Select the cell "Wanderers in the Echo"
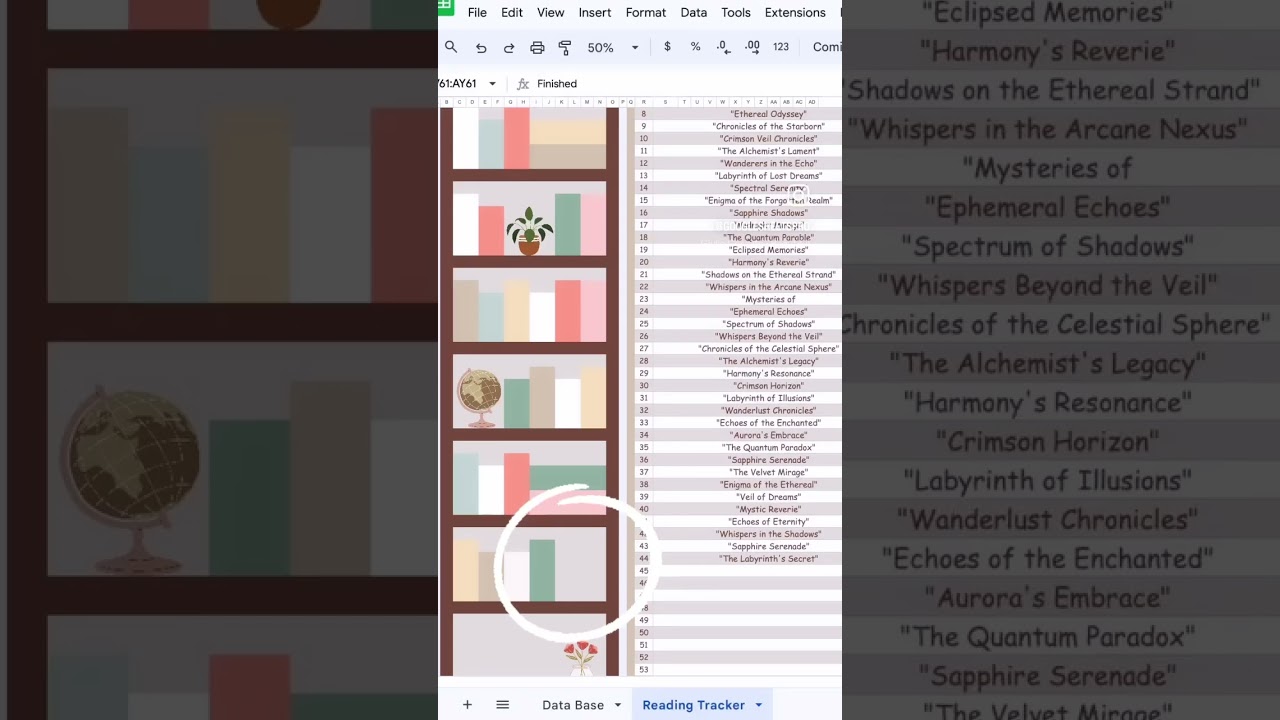 point(768,164)
